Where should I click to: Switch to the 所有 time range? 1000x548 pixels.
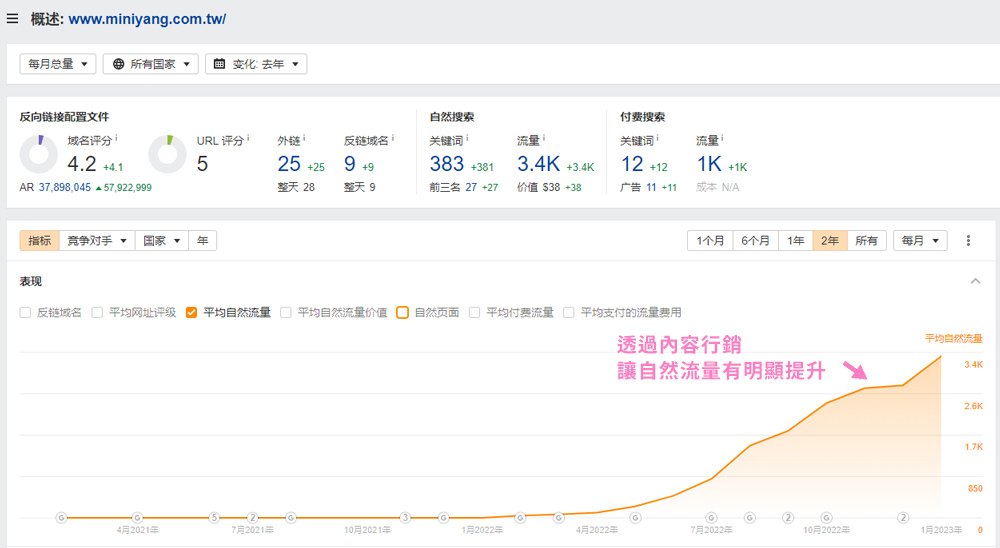(x=866, y=241)
